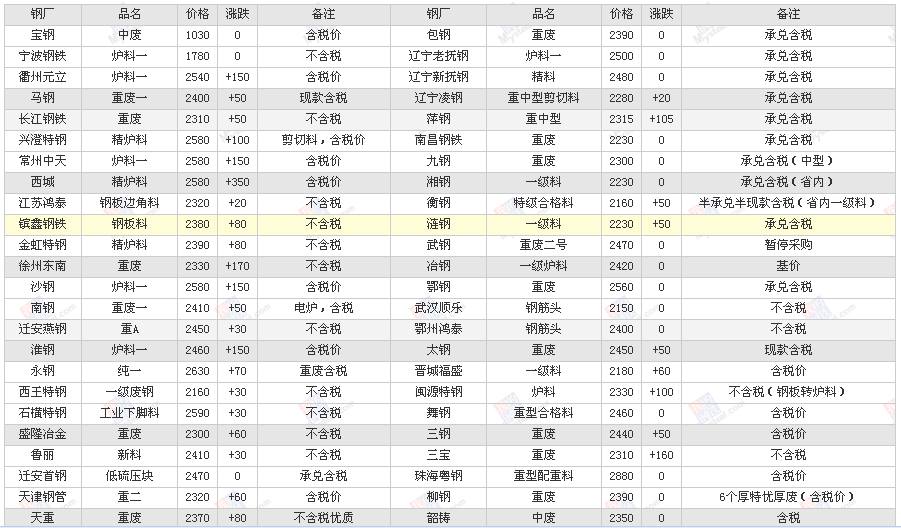Click the 宝钢 steel mill cell

(x=42, y=35)
